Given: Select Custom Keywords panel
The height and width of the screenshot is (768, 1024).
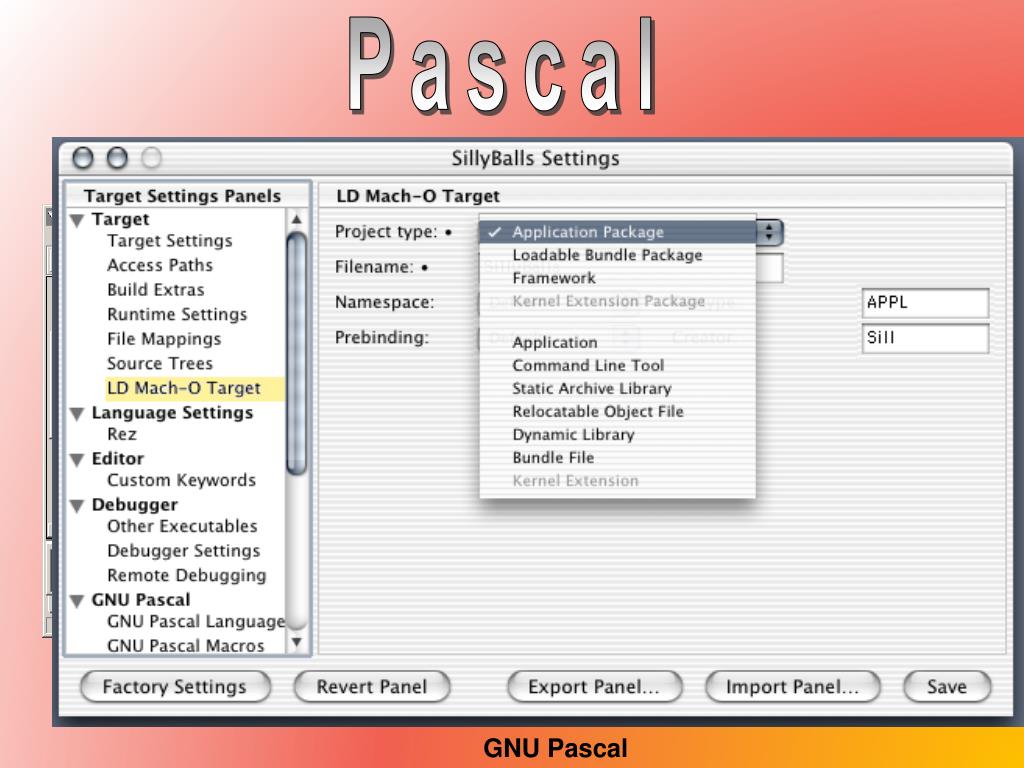Looking at the screenshot, I should click(x=182, y=480).
